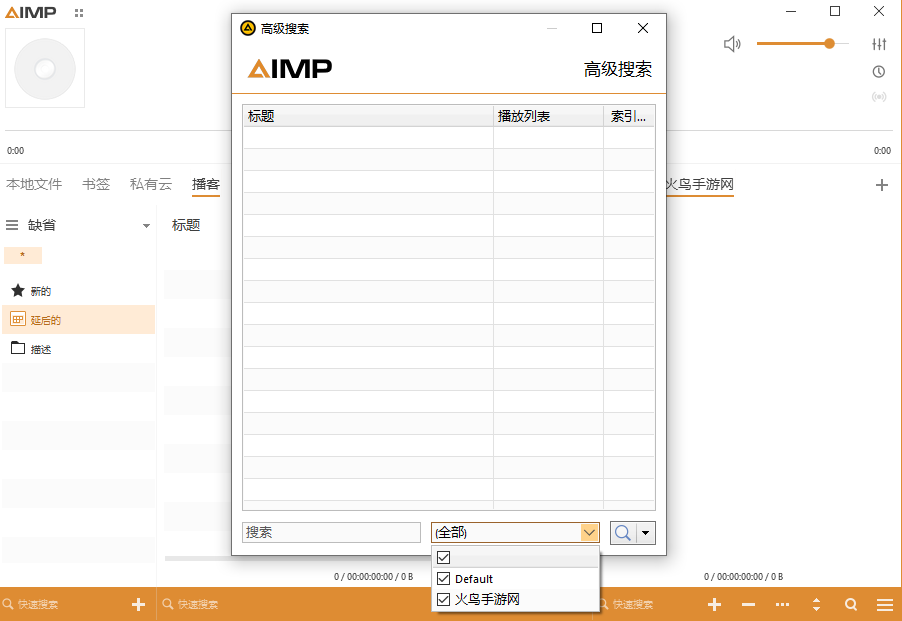Adjust the volume slider
This screenshot has height=621, width=902.
point(802,44)
